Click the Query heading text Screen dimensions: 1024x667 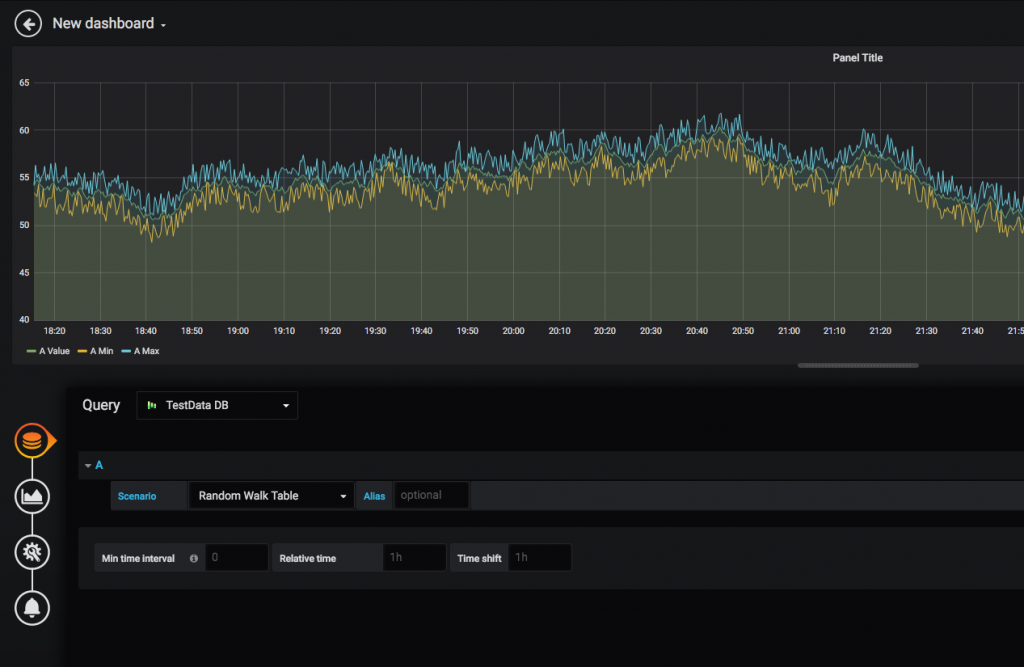pos(101,405)
